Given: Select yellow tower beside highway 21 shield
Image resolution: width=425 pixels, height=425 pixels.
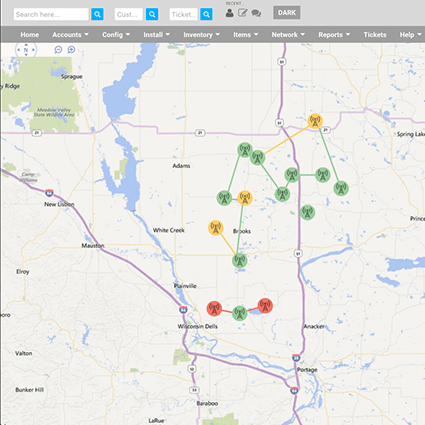Looking at the screenshot, I should [315, 121].
